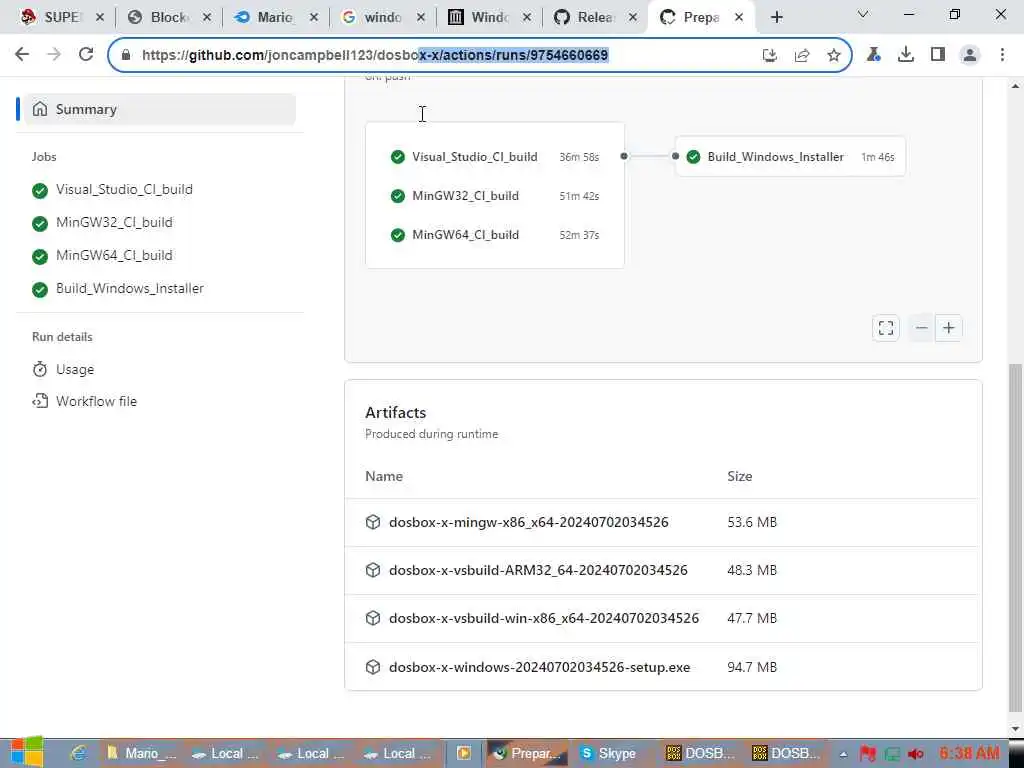Open Chrome three-dot menu
This screenshot has height=768, width=1024.
1002,55
